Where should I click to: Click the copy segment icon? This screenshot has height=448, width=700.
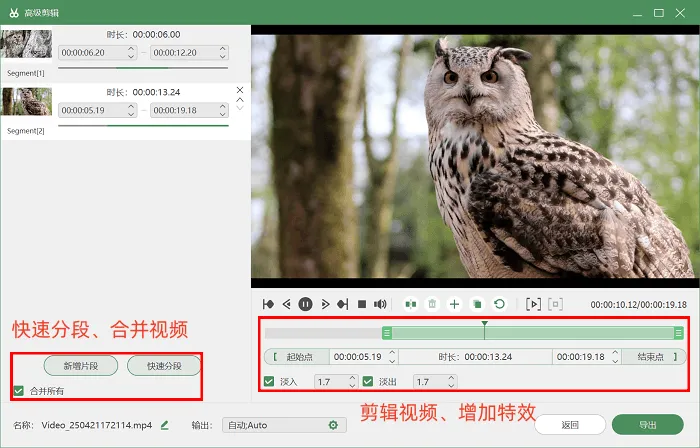[x=477, y=304]
